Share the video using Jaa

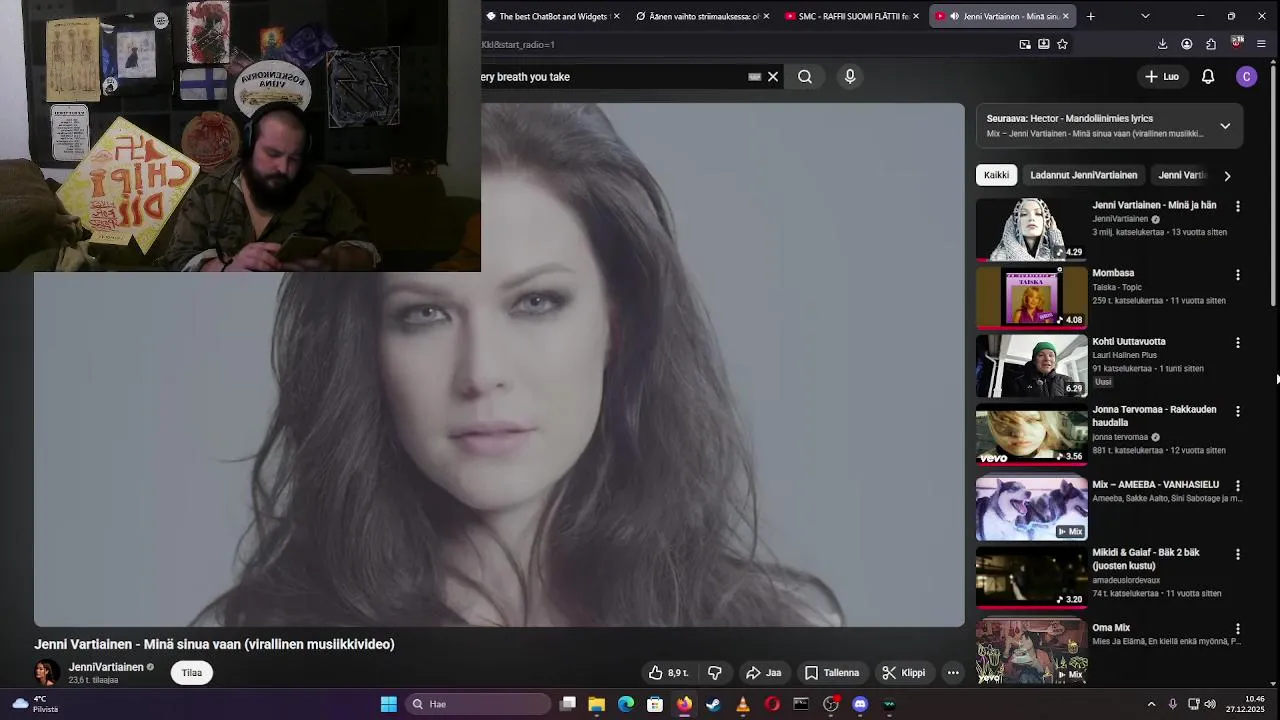pos(764,673)
